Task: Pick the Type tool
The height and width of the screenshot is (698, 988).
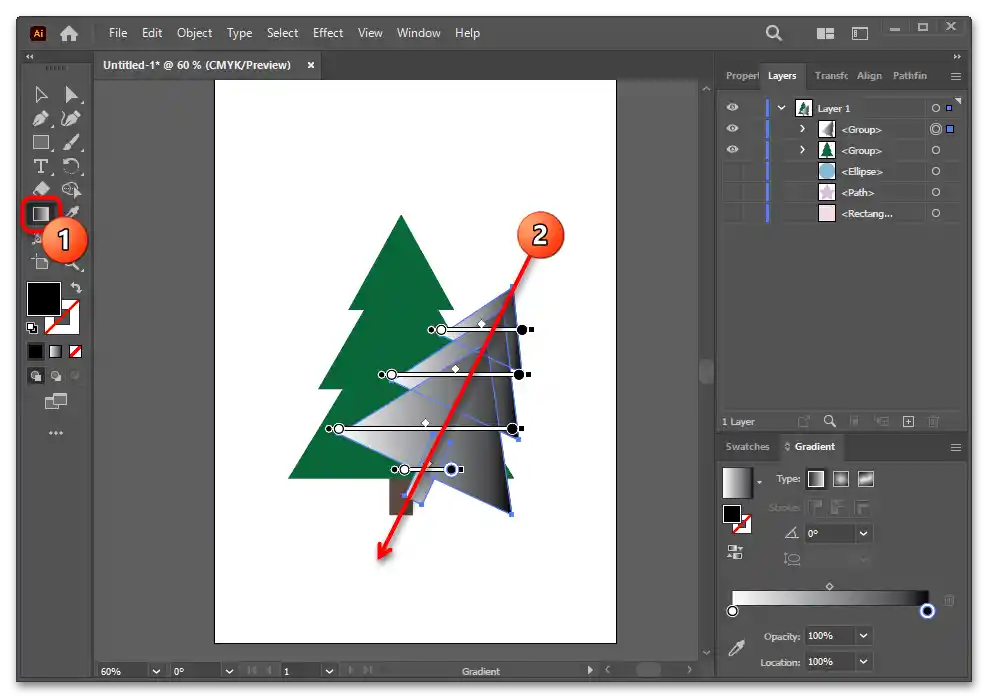Action: [41, 166]
